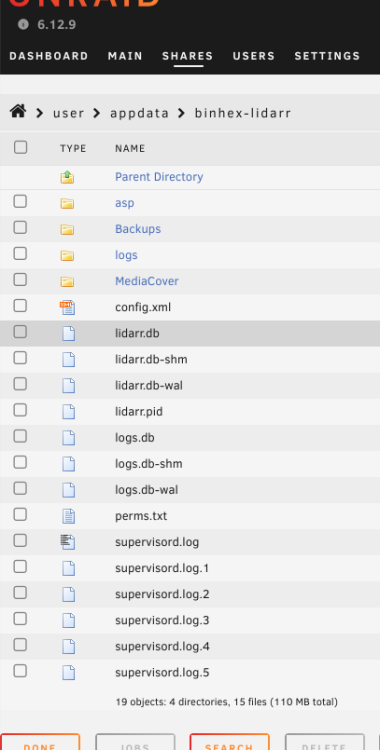Open the MediaCover folder link
Image resolution: width=380 pixels, height=750 pixels.
pos(146,281)
